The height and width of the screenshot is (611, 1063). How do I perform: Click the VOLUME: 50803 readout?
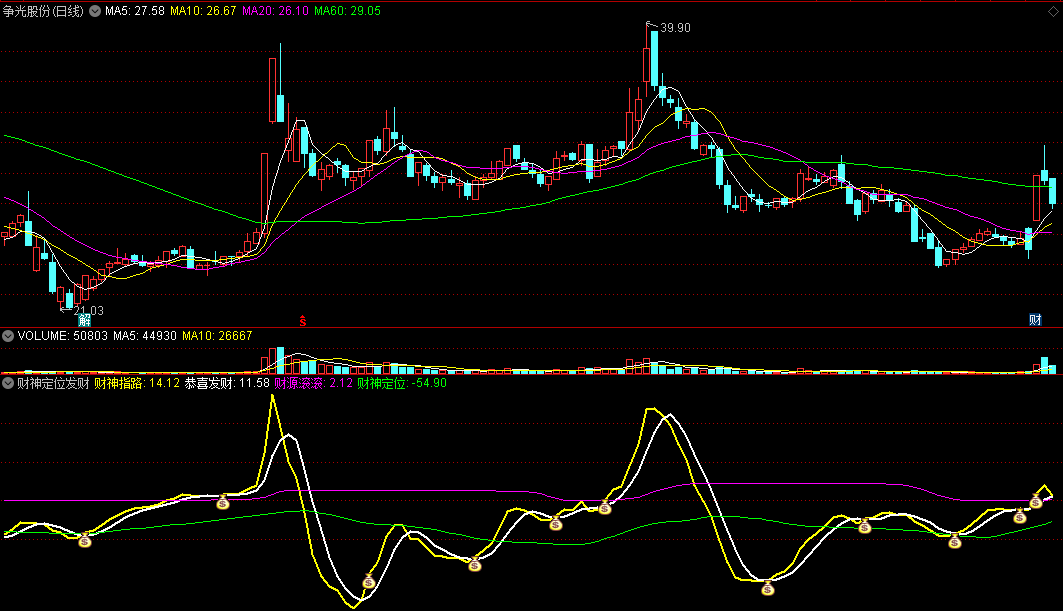click(x=62, y=336)
